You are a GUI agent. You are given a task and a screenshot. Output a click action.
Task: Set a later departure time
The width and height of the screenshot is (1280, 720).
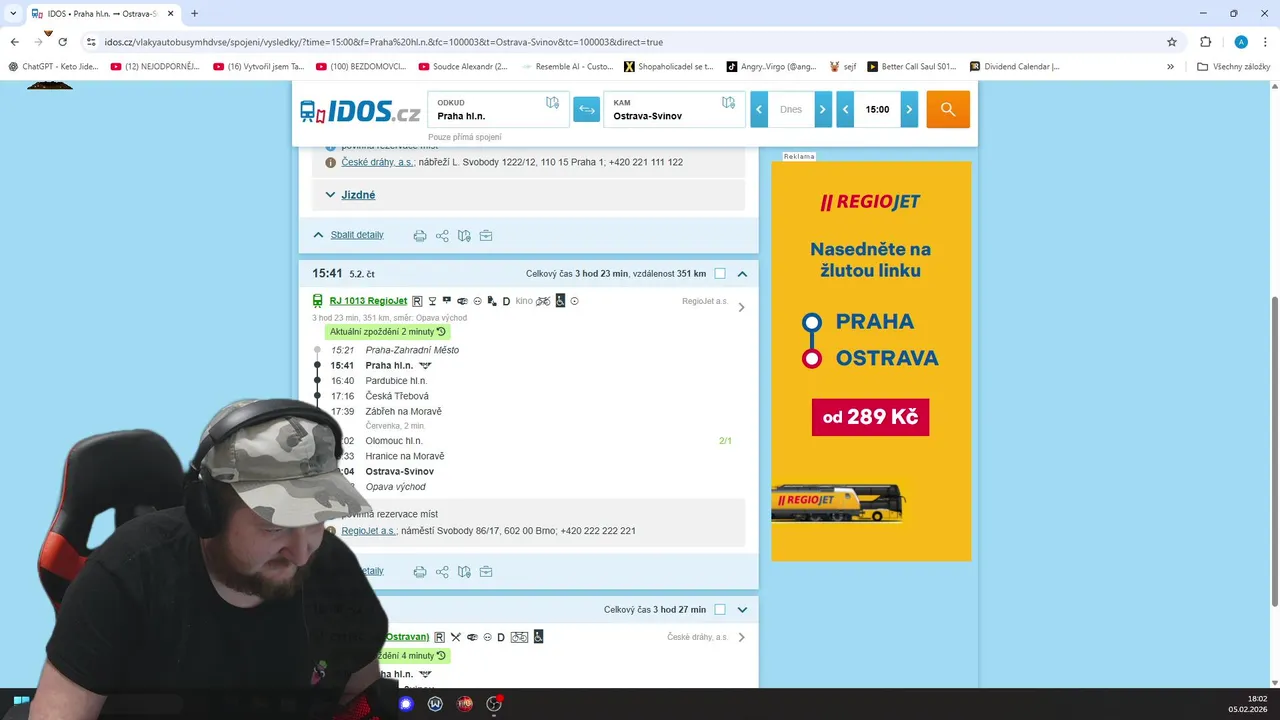(909, 109)
